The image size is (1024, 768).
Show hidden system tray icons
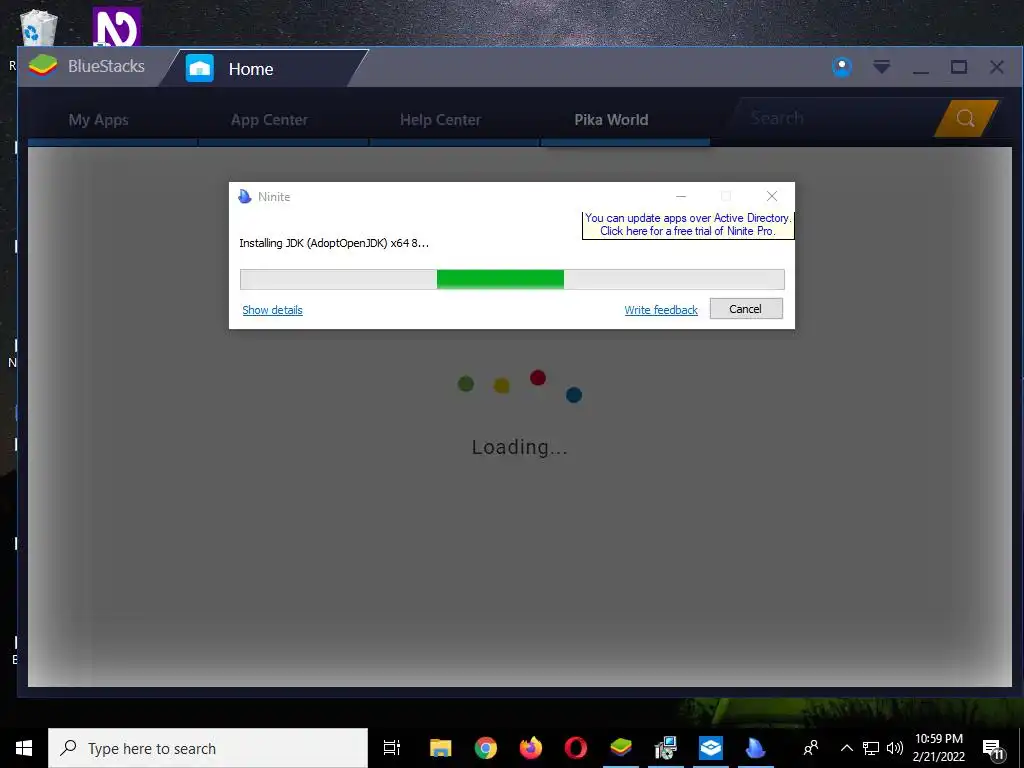pos(846,748)
